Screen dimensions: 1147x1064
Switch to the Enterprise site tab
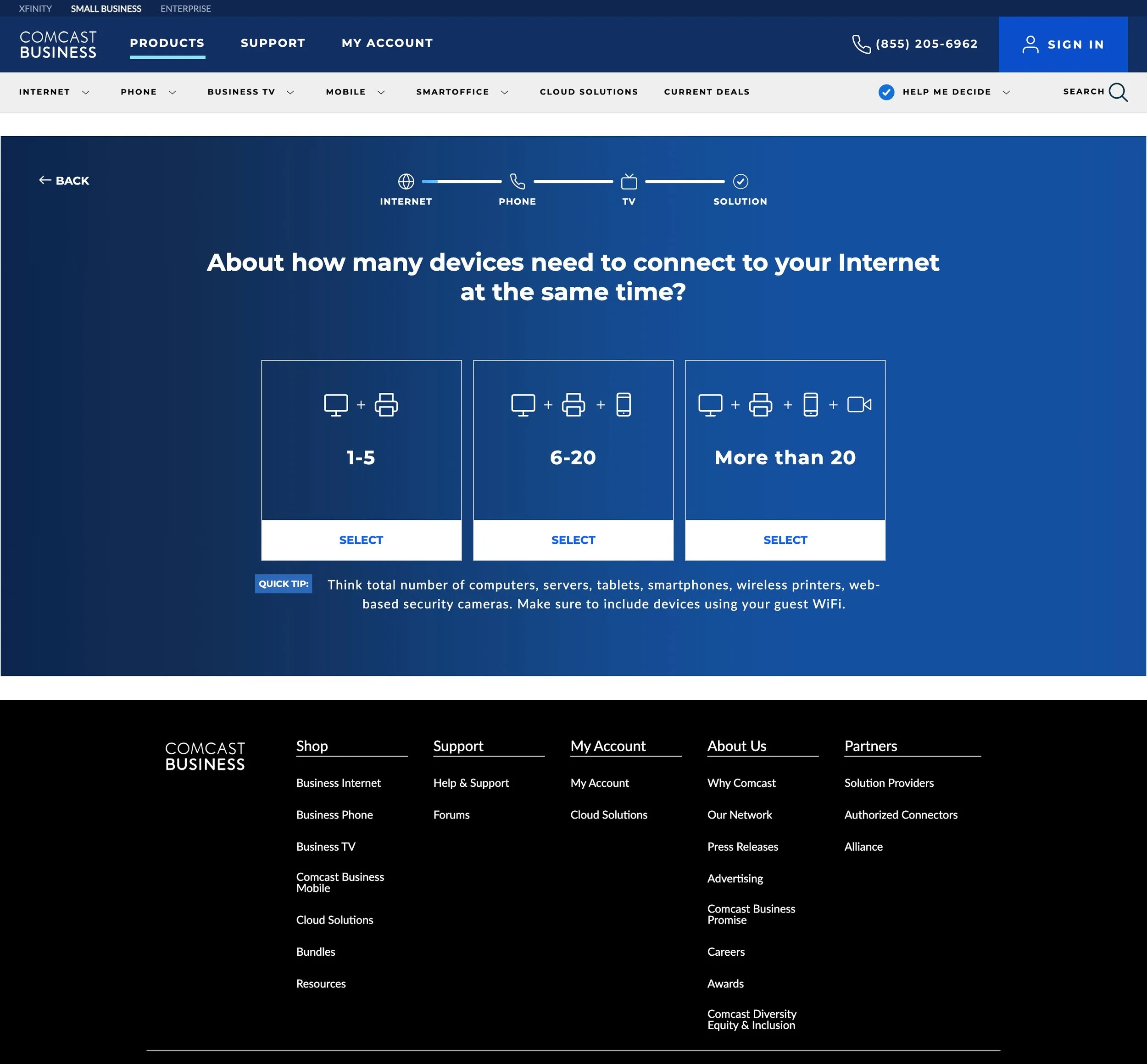(185, 9)
